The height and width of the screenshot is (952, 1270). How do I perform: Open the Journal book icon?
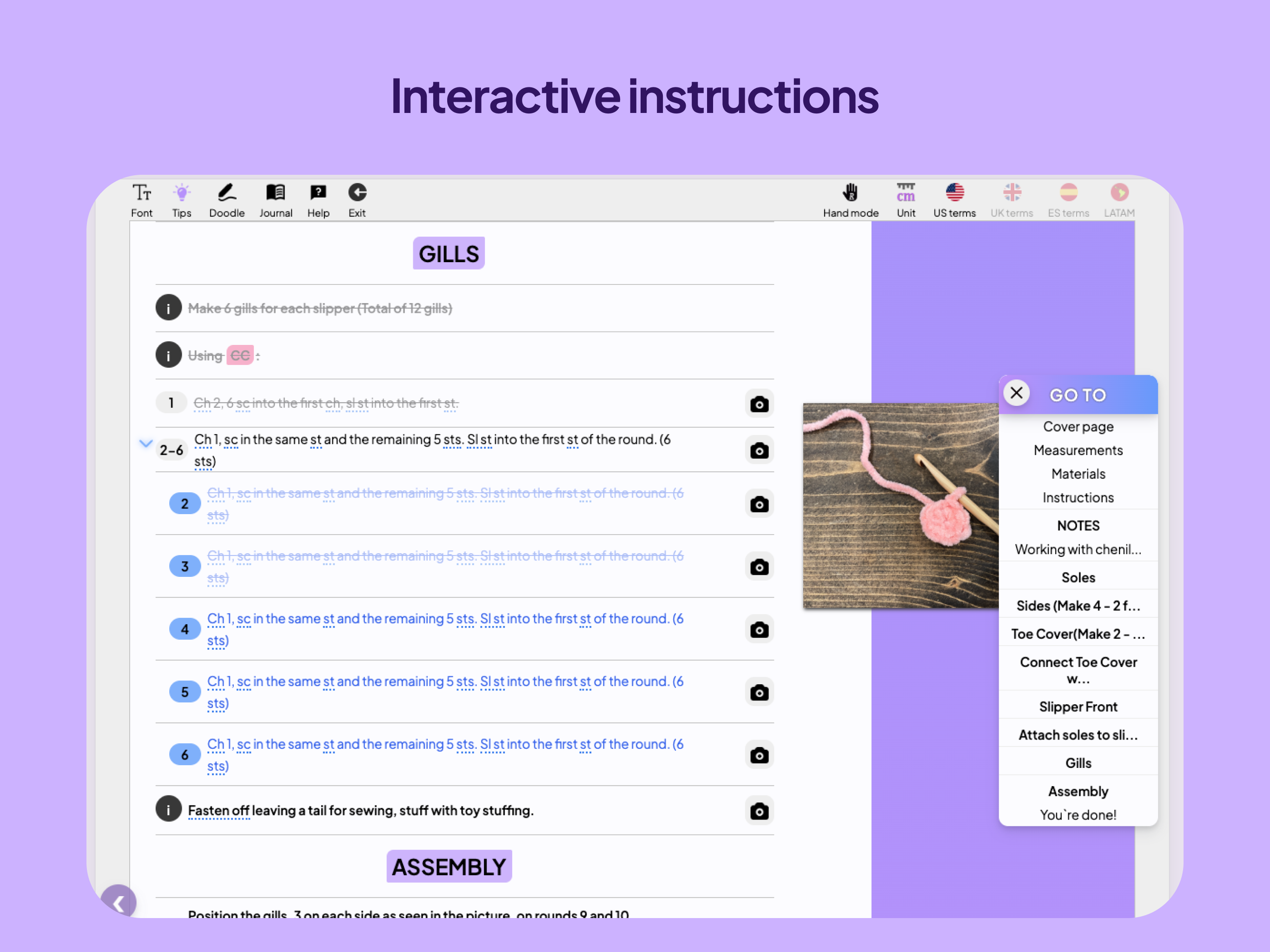[x=276, y=200]
